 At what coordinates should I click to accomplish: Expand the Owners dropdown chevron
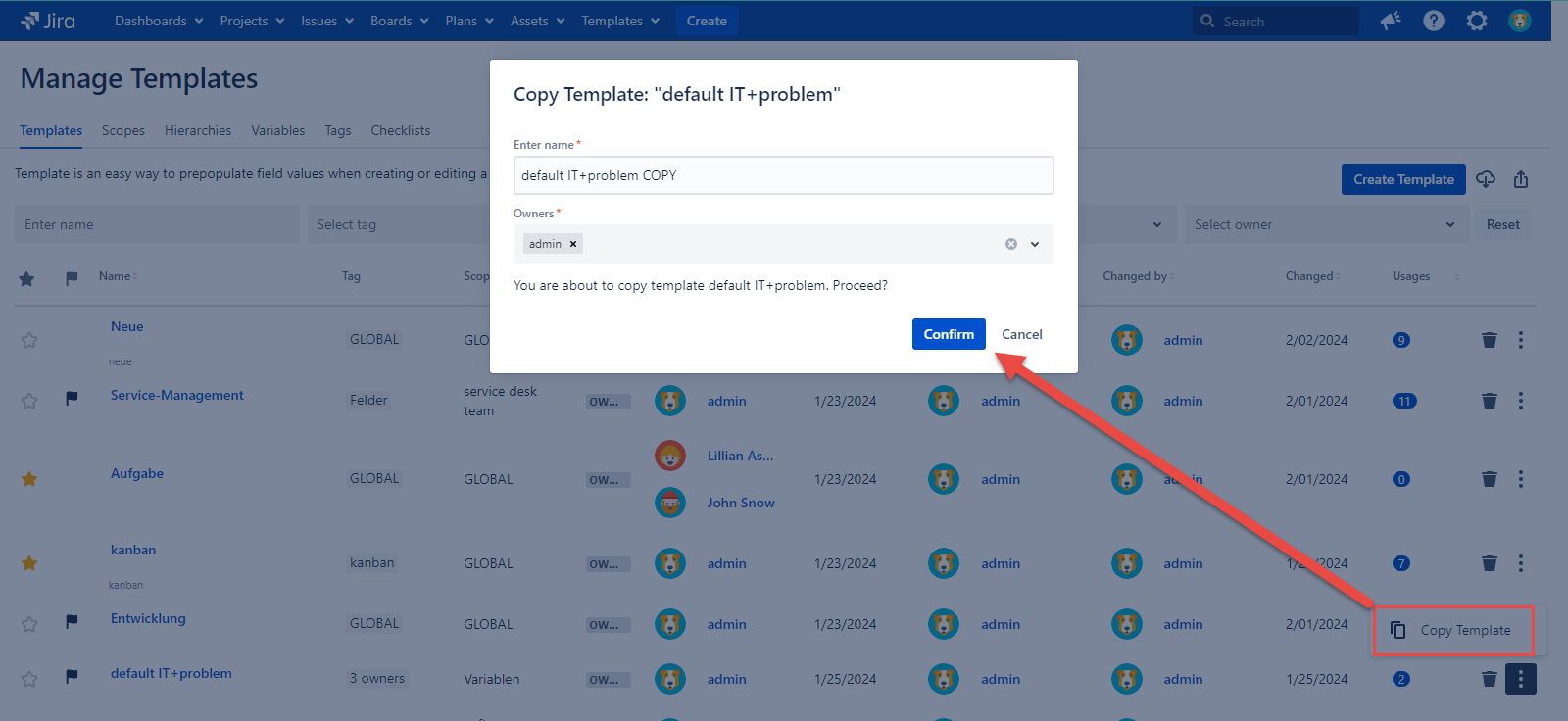pyautogui.click(x=1035, y=244)
